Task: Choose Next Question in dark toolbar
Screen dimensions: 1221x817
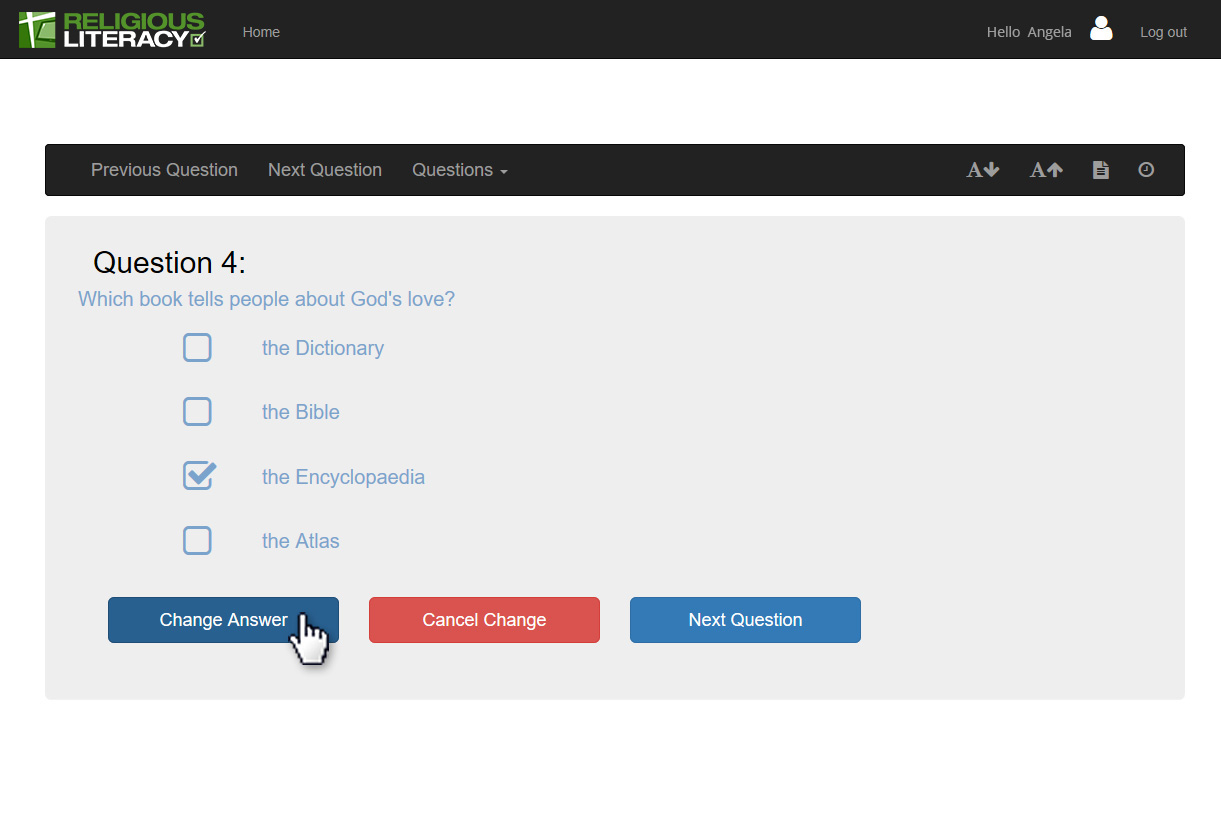Action: click(324, 170)
